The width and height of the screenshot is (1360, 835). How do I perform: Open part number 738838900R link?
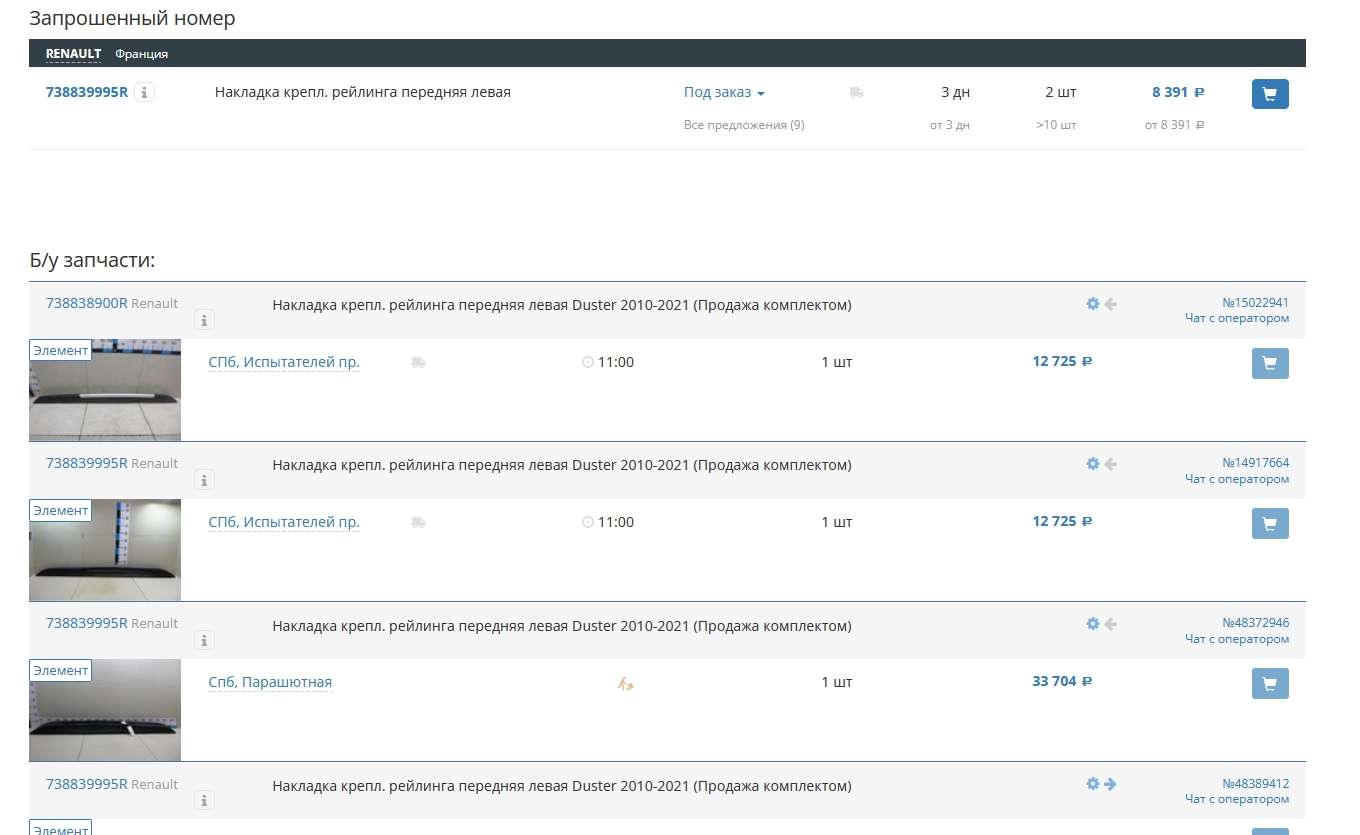tap(87, 303)
